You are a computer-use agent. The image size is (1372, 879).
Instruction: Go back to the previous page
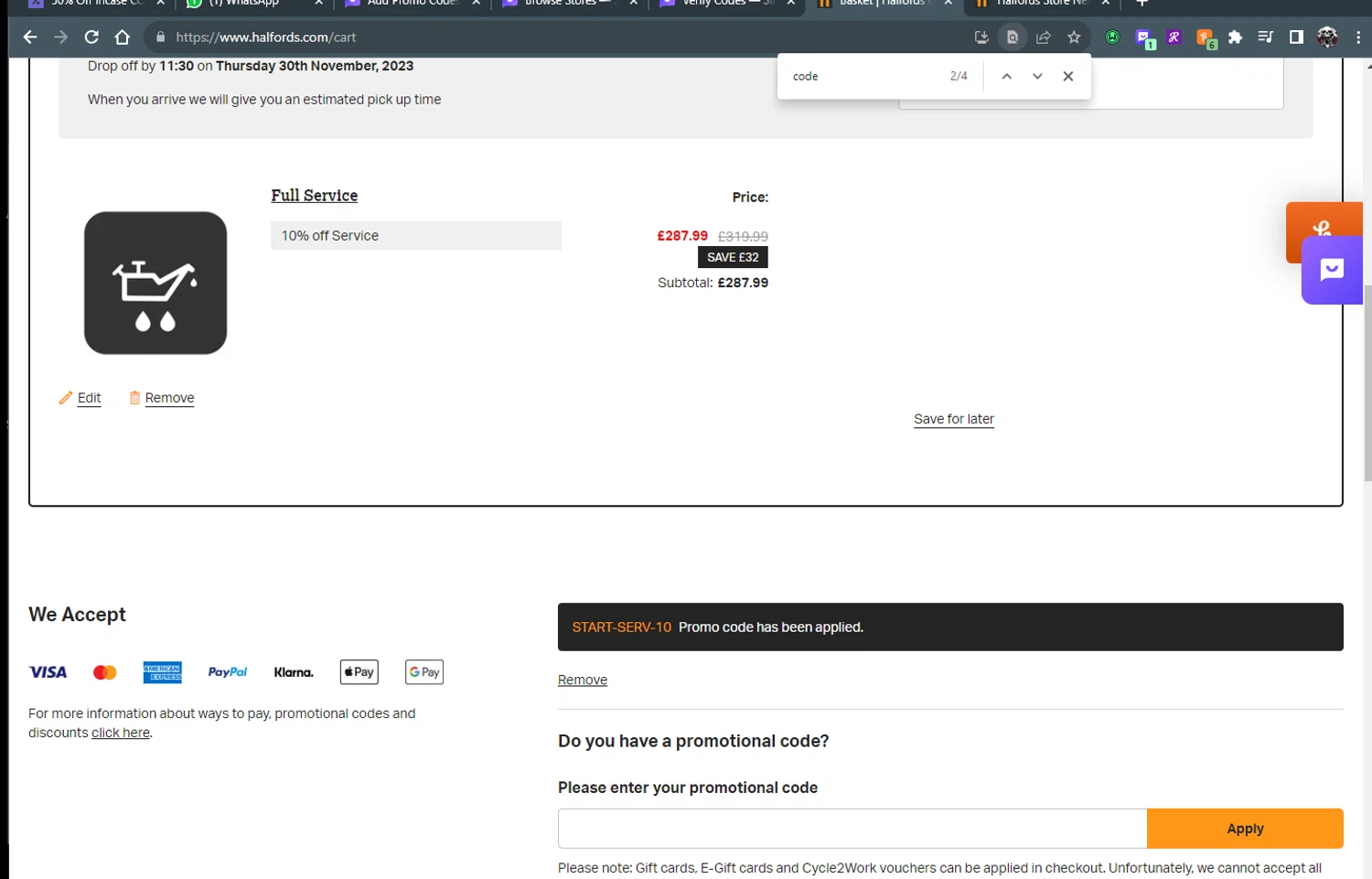[x=29, y=38]
